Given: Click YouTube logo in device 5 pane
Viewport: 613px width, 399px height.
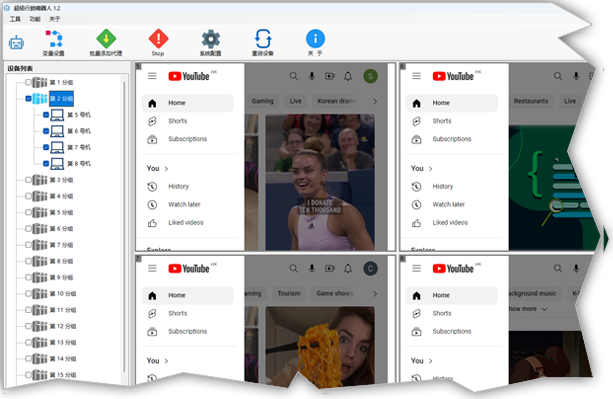Looking at the screenshot, I should point(189,76).
